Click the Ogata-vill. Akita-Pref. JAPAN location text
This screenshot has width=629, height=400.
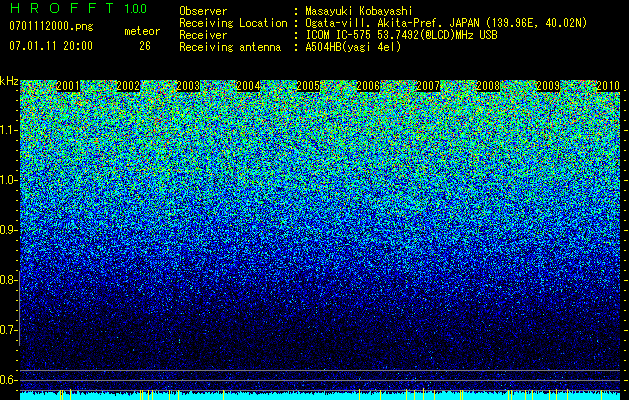pyautogui.click(x=446, y=23)
